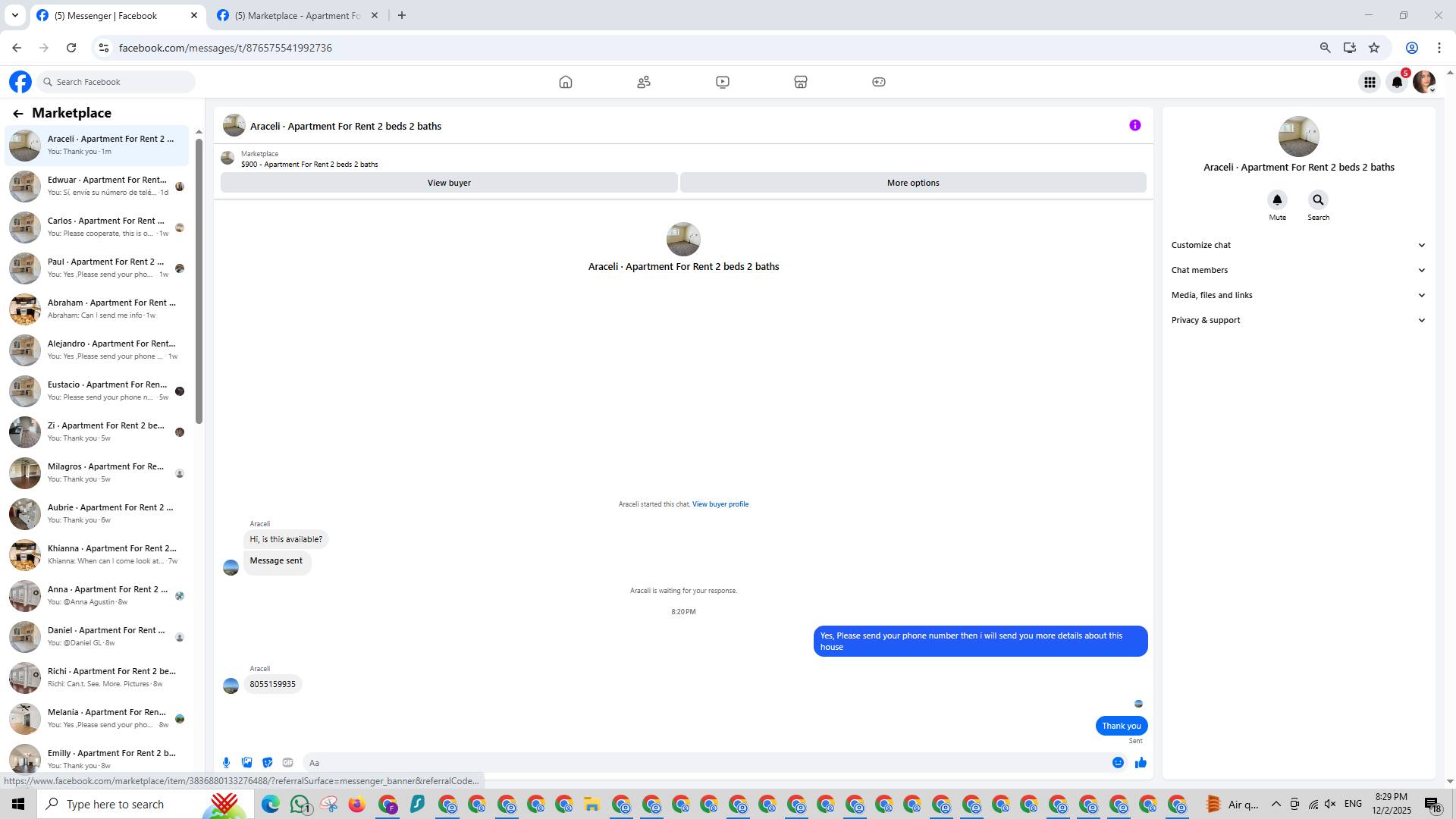Click the conversation list scrollbar
The height and width of the screenshot is (819, 1456).
point(199,281)
